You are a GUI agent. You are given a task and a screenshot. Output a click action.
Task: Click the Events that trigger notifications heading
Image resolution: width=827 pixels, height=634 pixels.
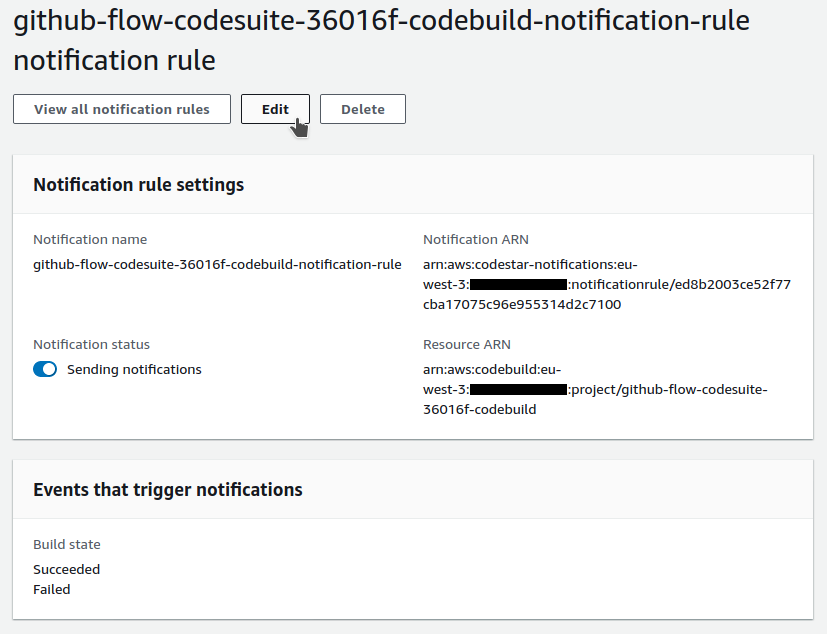168,489
